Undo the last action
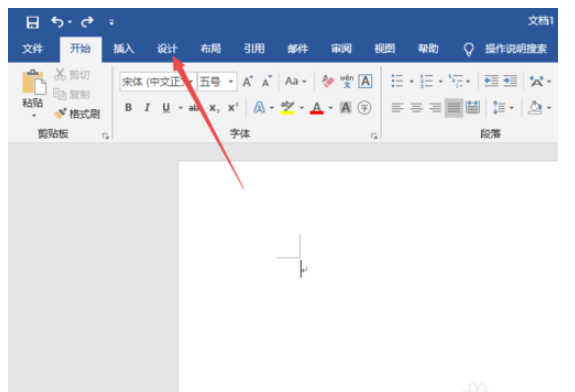This screenshot has height=392, width=575. click(57, 22)
